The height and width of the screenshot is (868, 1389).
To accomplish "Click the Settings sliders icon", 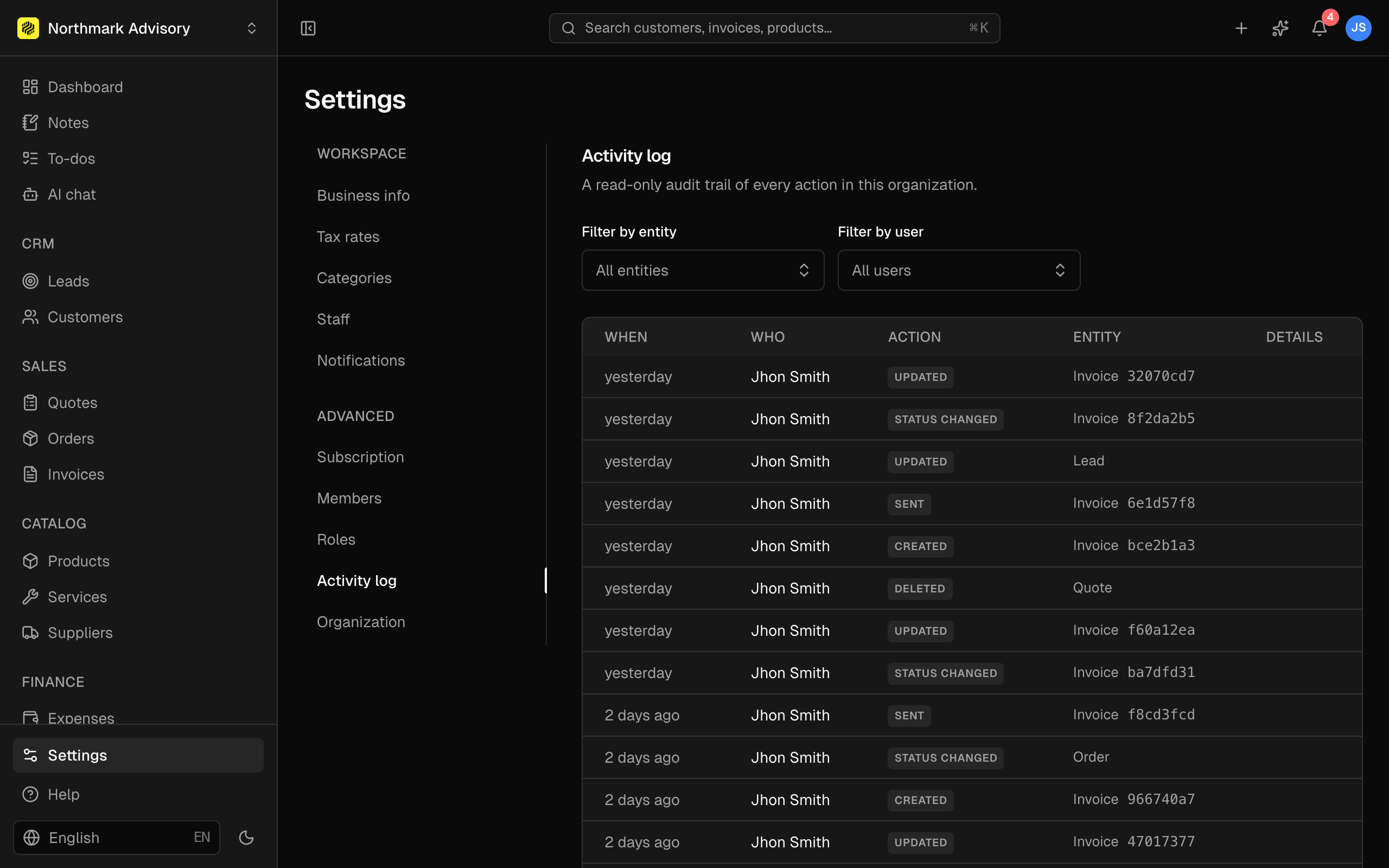I will [30, 755].
